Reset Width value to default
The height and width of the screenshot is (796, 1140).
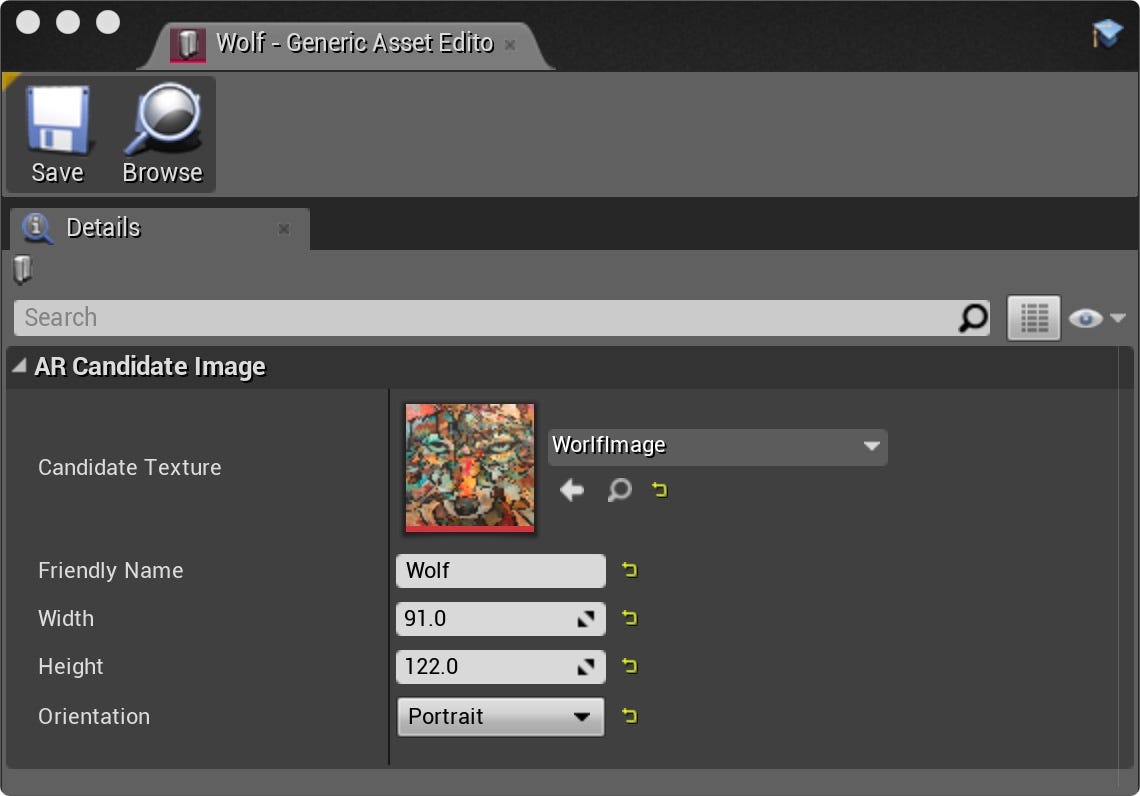[x=630, y=618]
